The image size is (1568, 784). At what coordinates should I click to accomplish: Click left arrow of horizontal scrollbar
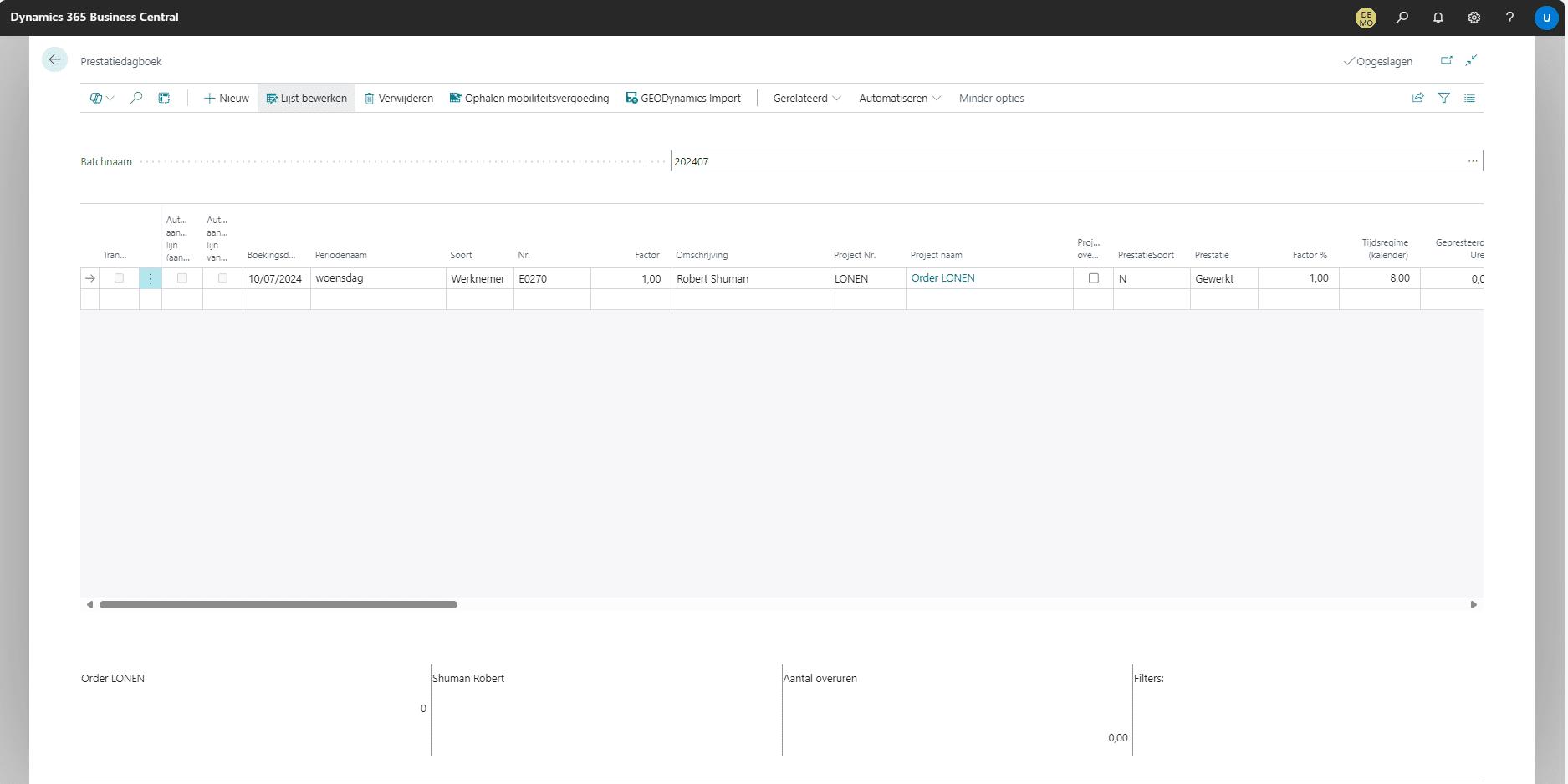tap(89, 604)
